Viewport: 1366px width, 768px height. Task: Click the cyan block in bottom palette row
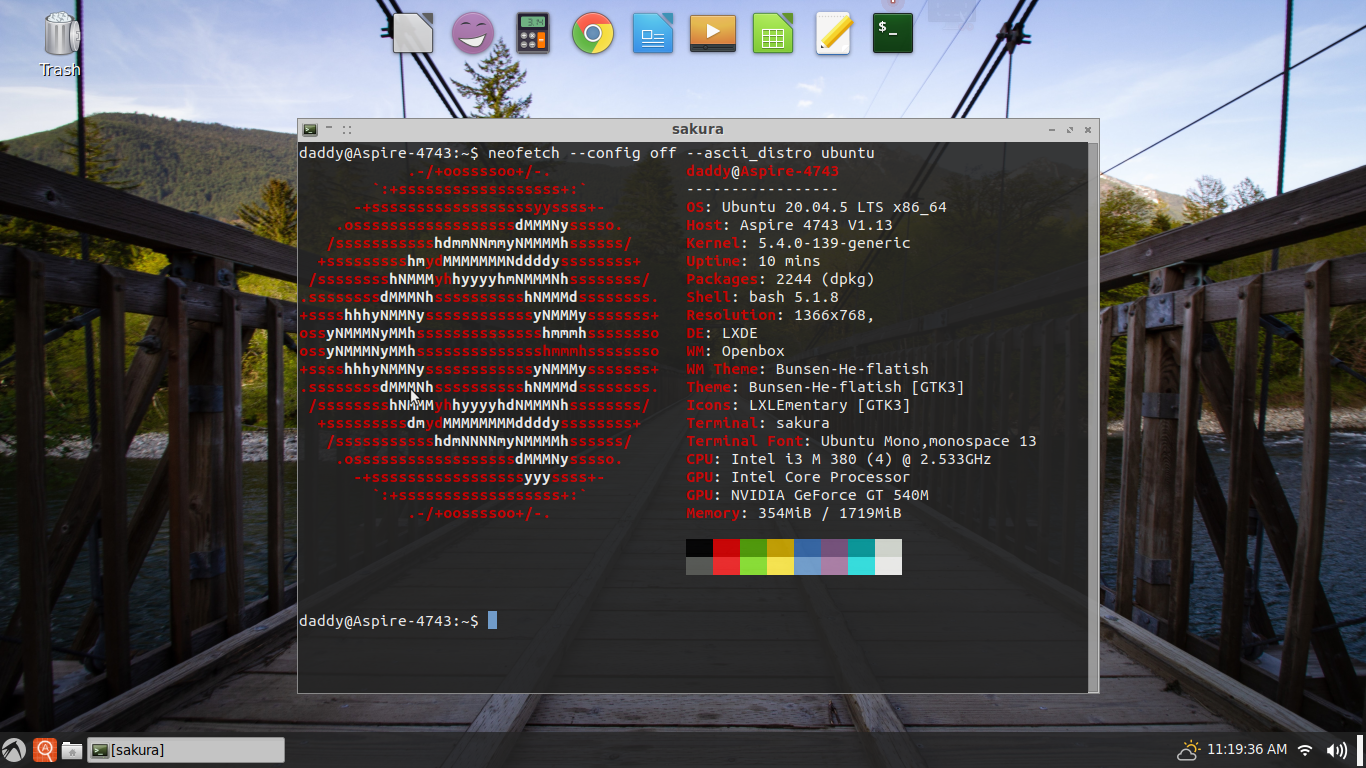point(861,566)
